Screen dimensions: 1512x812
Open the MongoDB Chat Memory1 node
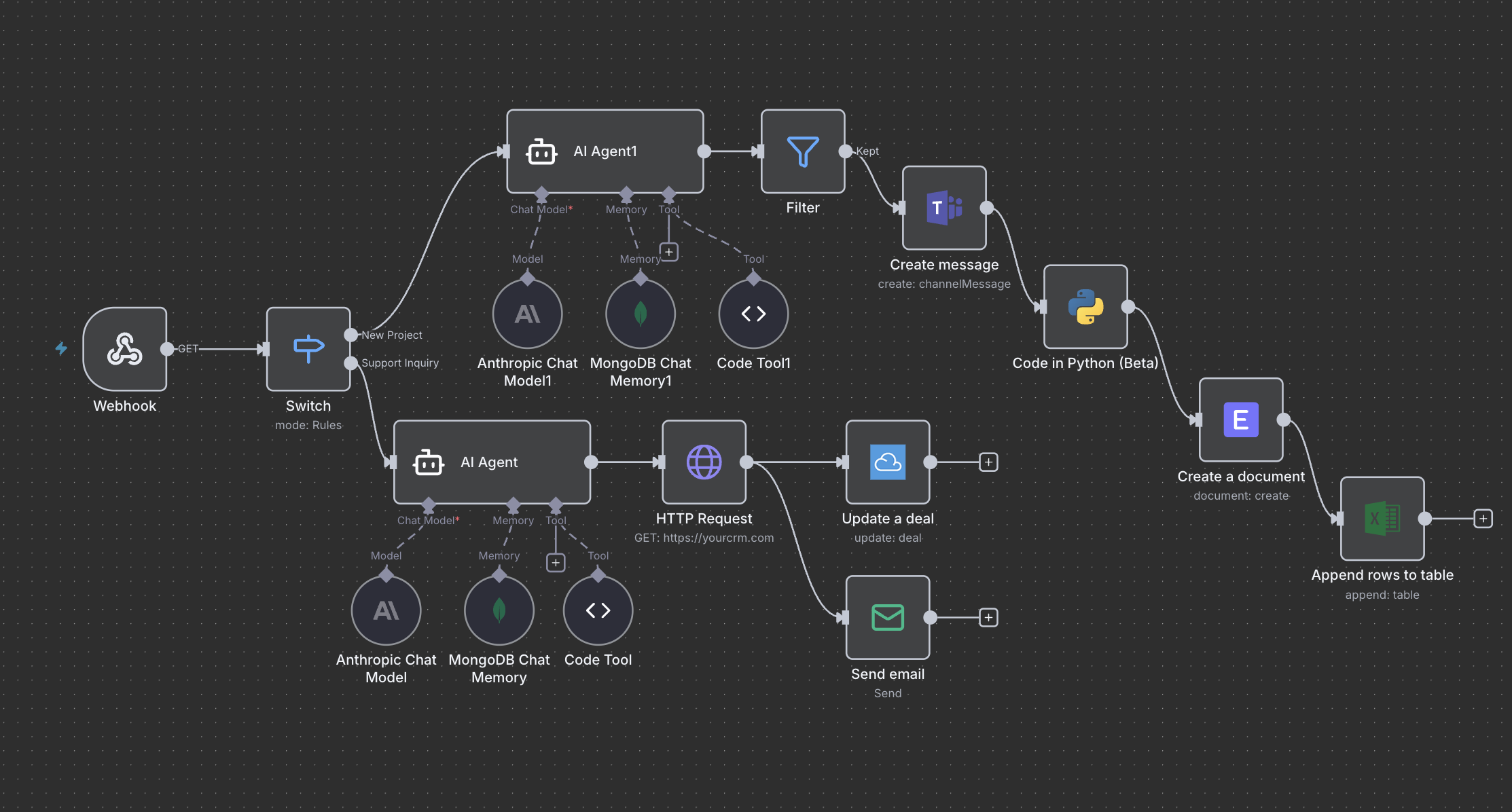[639, 313]
